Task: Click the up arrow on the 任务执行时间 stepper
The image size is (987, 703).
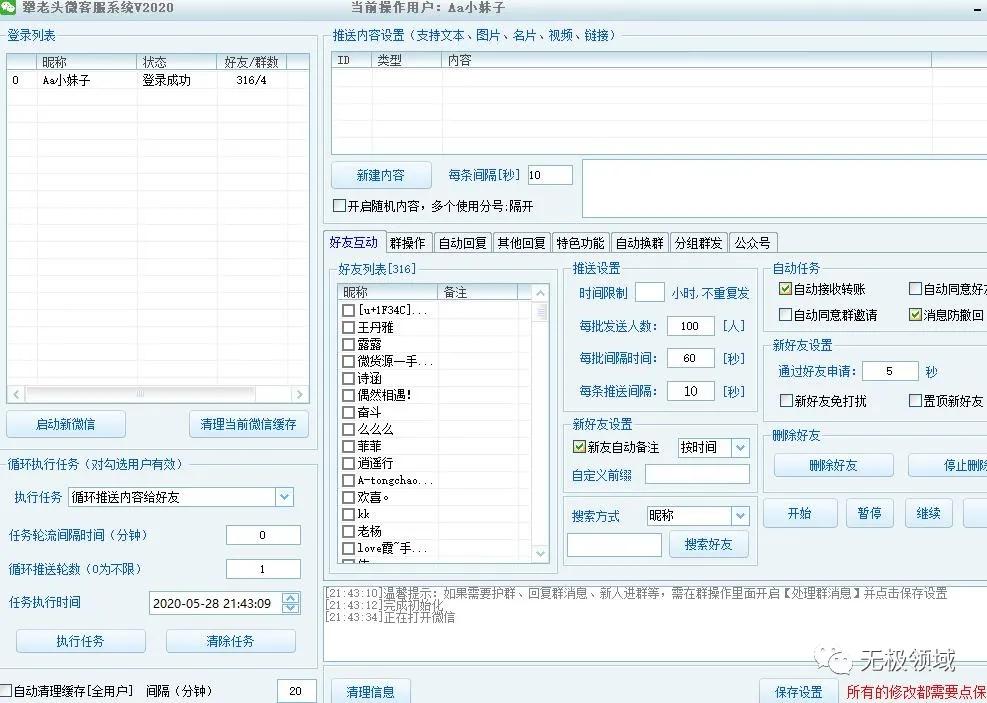Action: point(292,599)
